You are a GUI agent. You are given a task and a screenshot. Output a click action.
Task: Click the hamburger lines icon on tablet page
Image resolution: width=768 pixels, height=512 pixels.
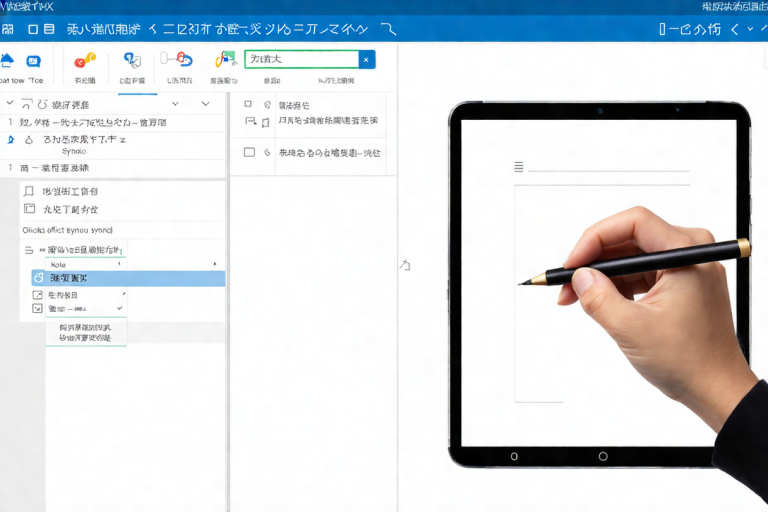pos(518,167)
